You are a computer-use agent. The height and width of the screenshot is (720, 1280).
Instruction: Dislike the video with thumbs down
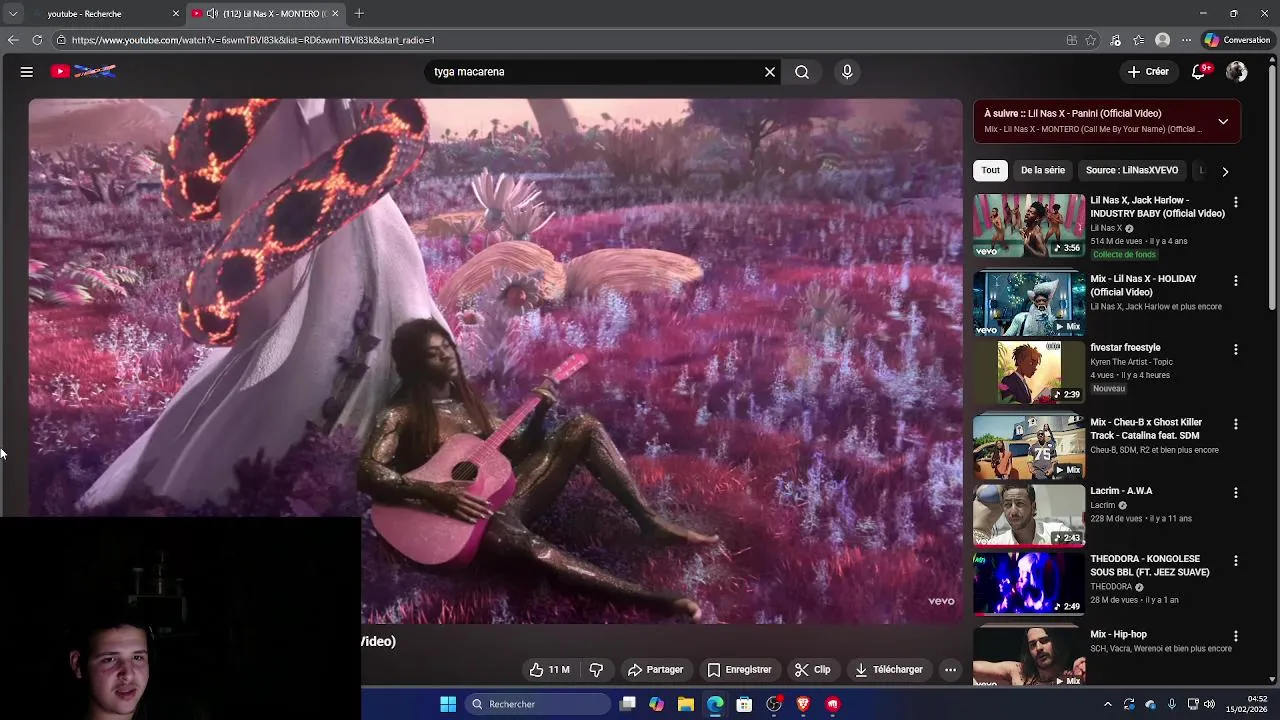(x=596, y=670)
